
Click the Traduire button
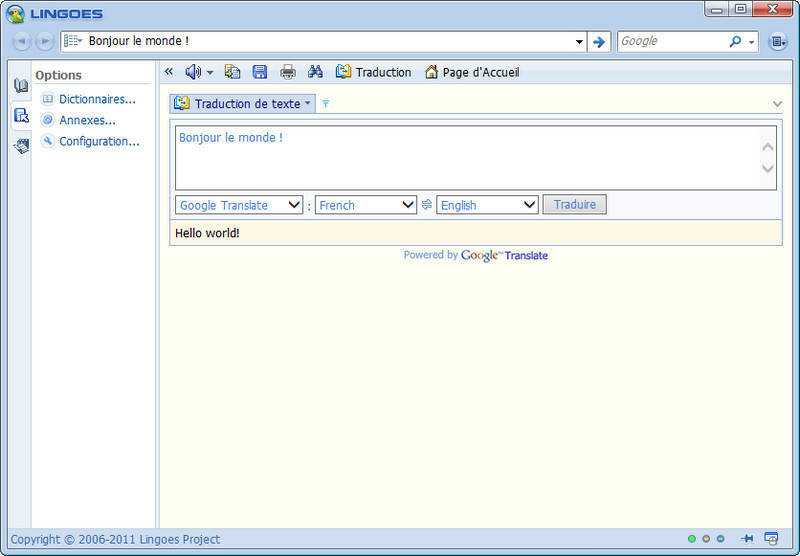[x=574, y=205]
